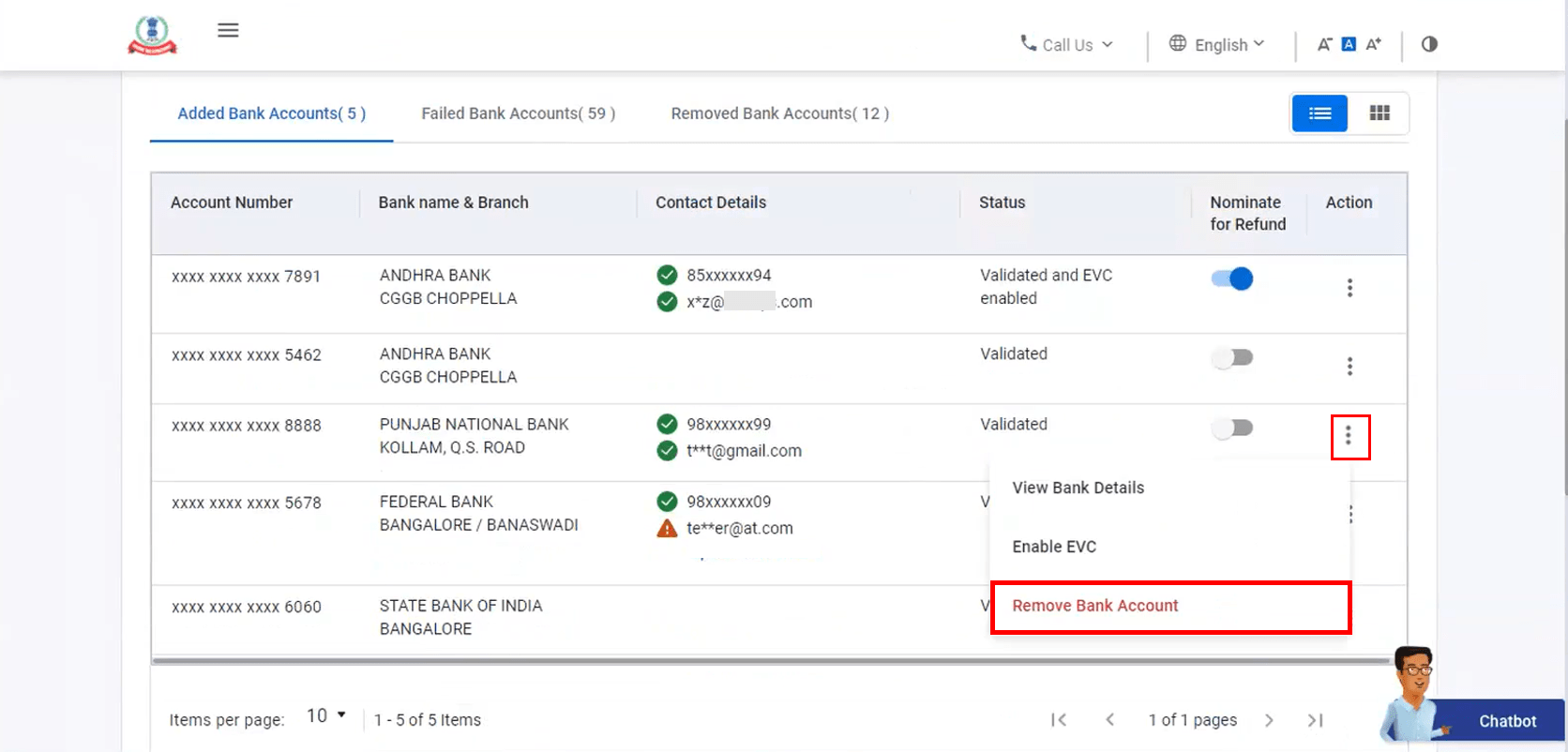Change items per page dropdown
The height and width of the screenshot is (752, 1568).
pyautogui.click(x=325, y=716)
